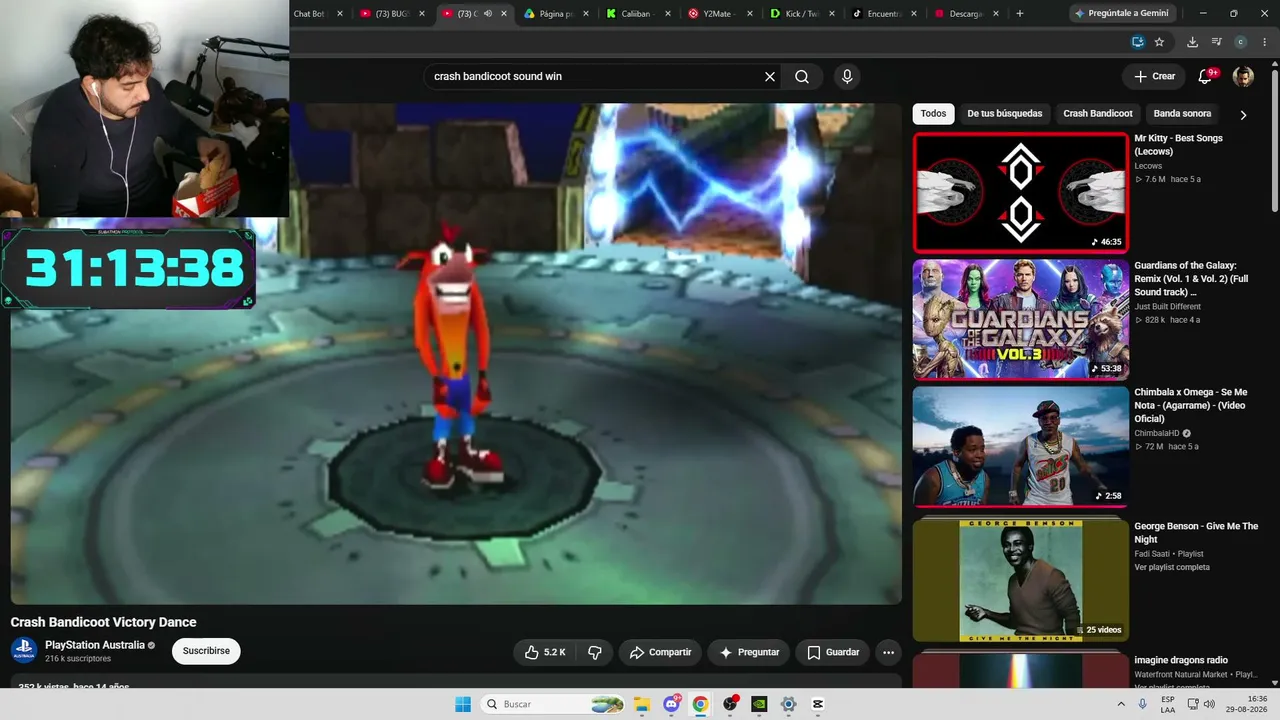The image size is (1280, 720).
Task: Click the Suscribirse button
Action: (206, 651)
